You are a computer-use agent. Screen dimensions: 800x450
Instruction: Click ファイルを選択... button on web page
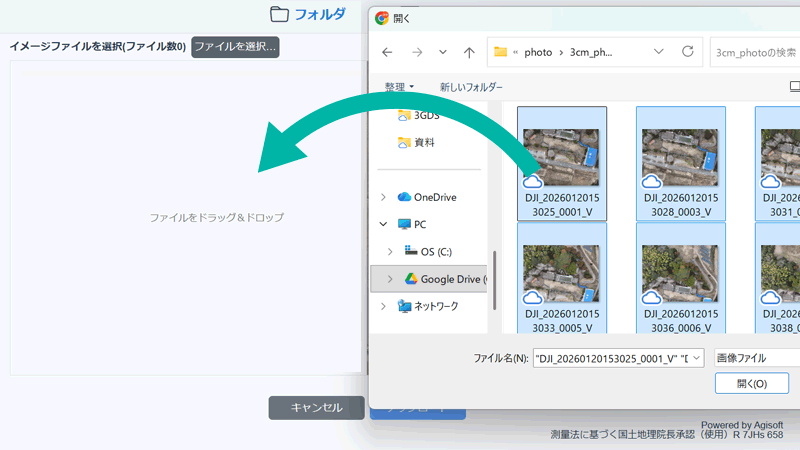[235, 47]
